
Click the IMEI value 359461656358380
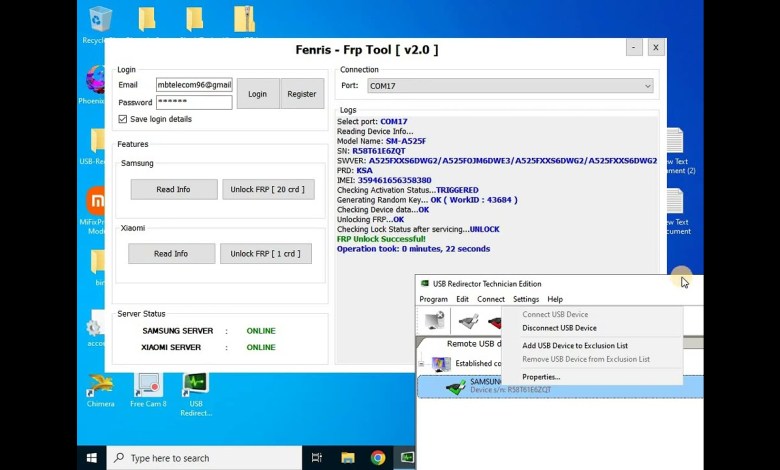[x=394, y=180]
